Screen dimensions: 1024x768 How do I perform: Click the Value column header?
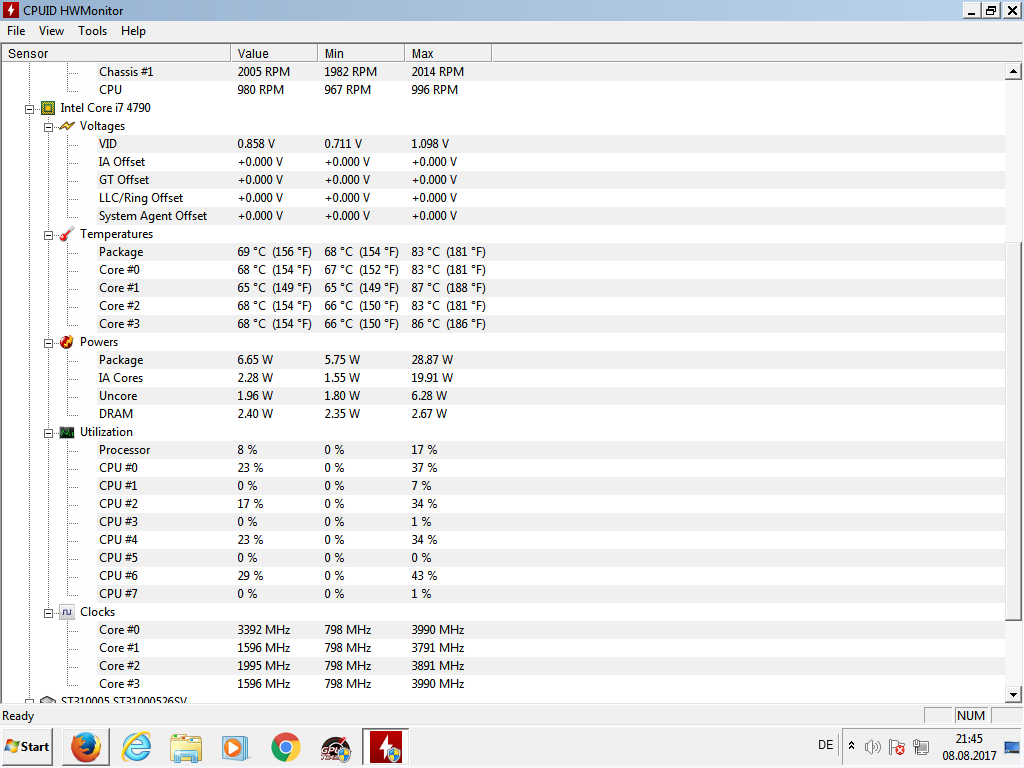pos(274,54)
